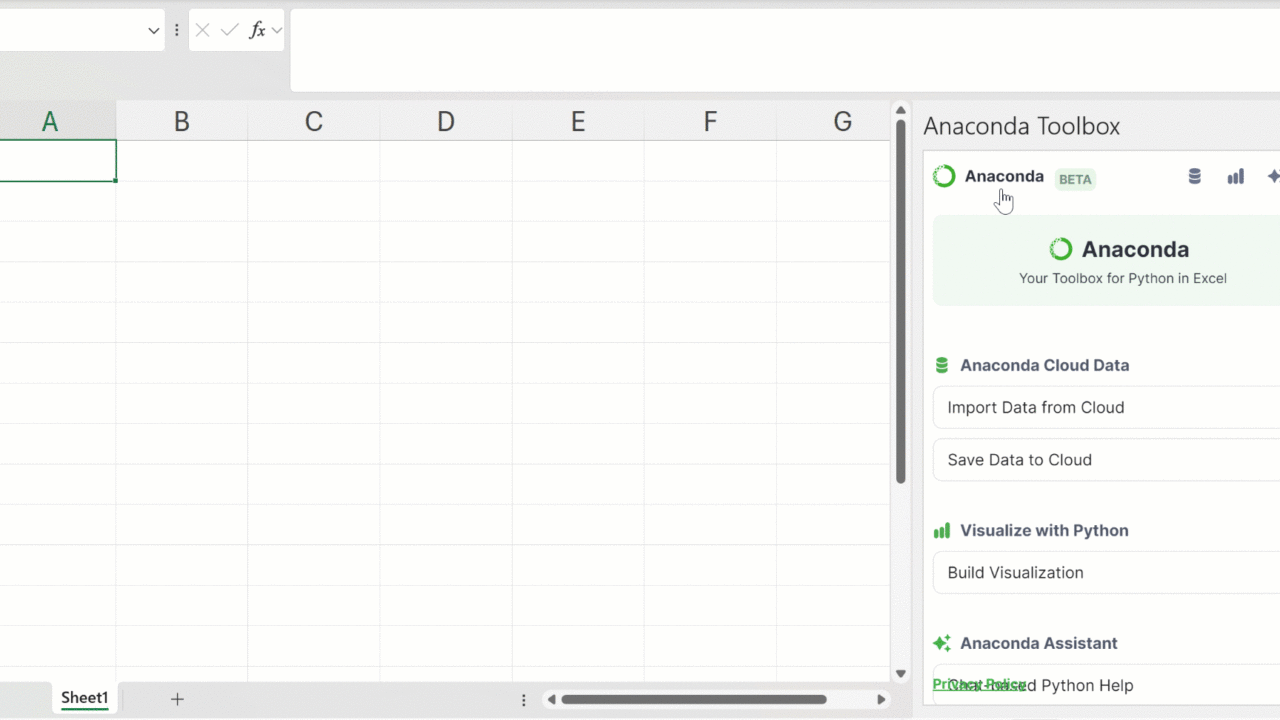1280x720 pixels.
Task: Click inside the formula bar input
Action: [785, 50]
